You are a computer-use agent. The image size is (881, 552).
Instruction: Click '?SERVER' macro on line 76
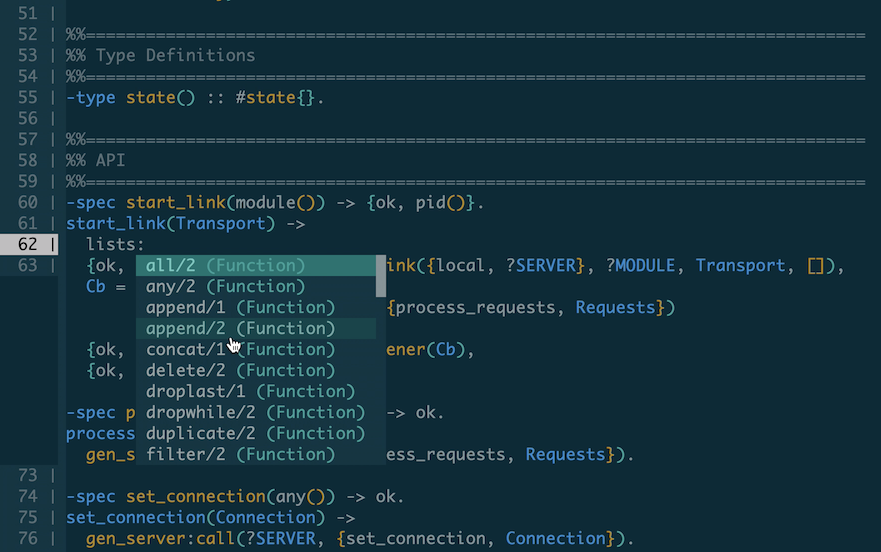point(281,539)
